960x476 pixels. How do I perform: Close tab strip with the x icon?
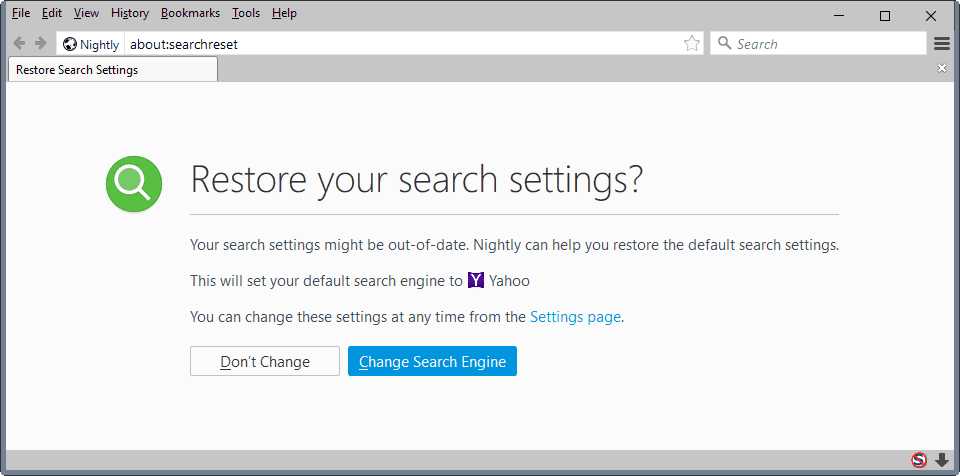click(x=942, y=69)
